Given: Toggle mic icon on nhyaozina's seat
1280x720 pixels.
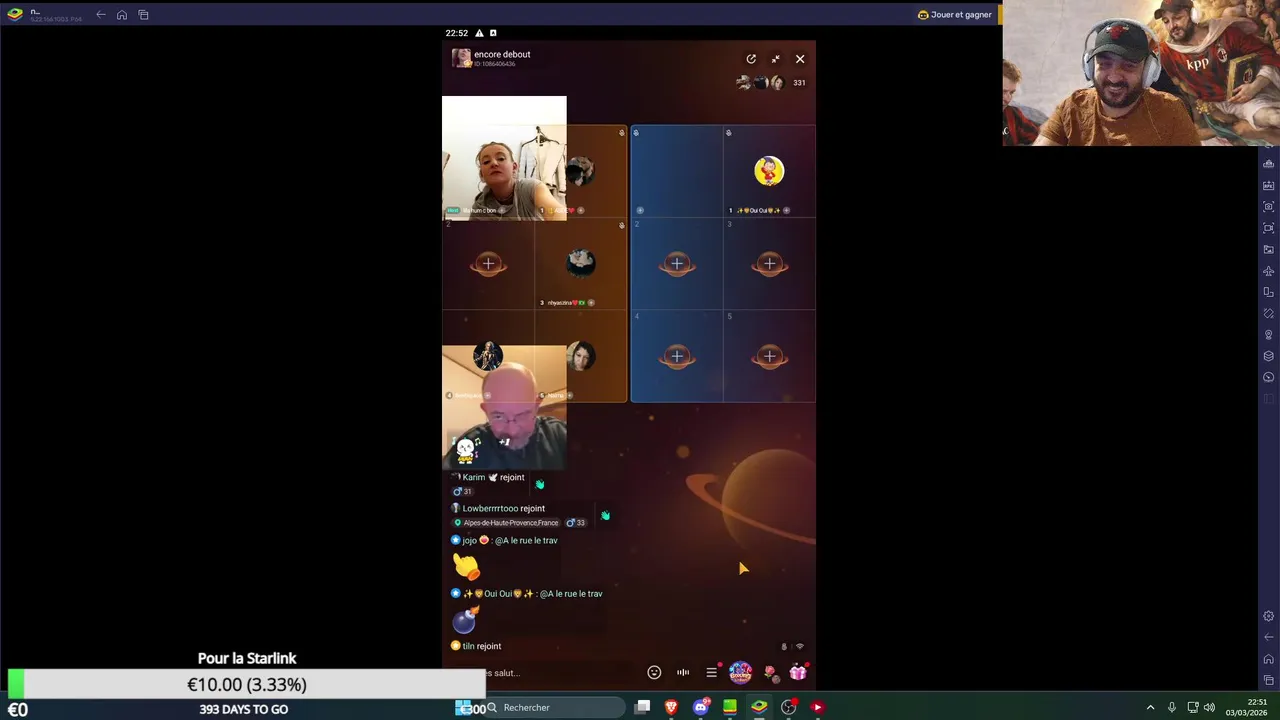Looking at the screenshot, I should click(x=621, y=226).
